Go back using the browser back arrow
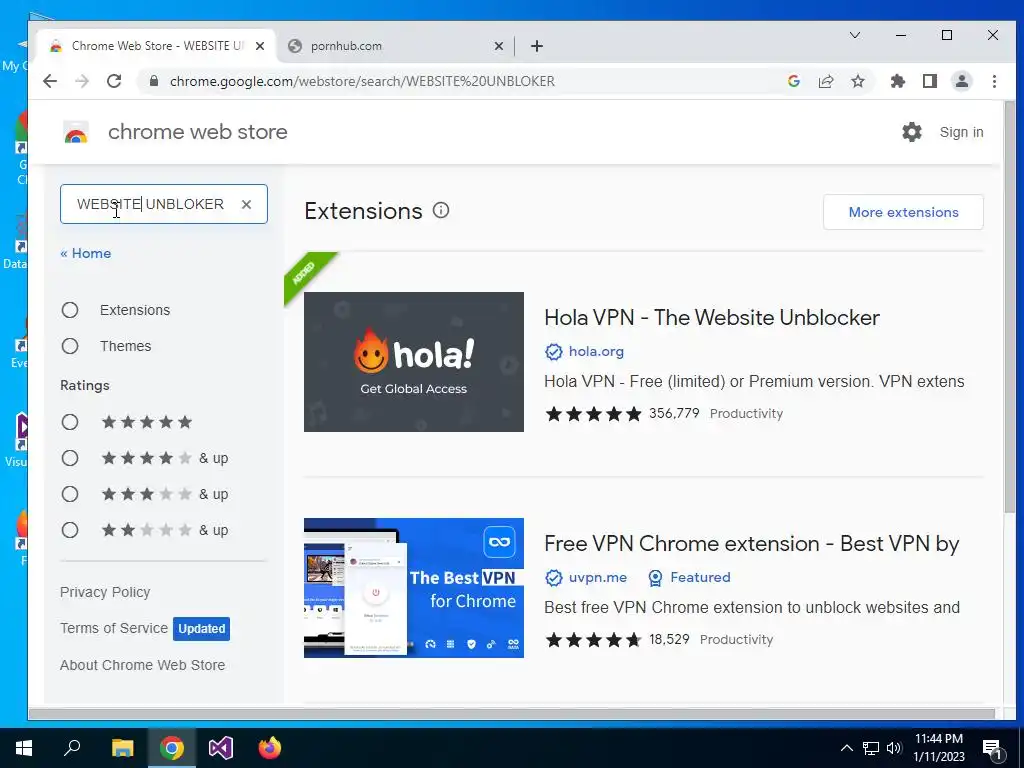The image size is (1024, 768). coord(50,81)
